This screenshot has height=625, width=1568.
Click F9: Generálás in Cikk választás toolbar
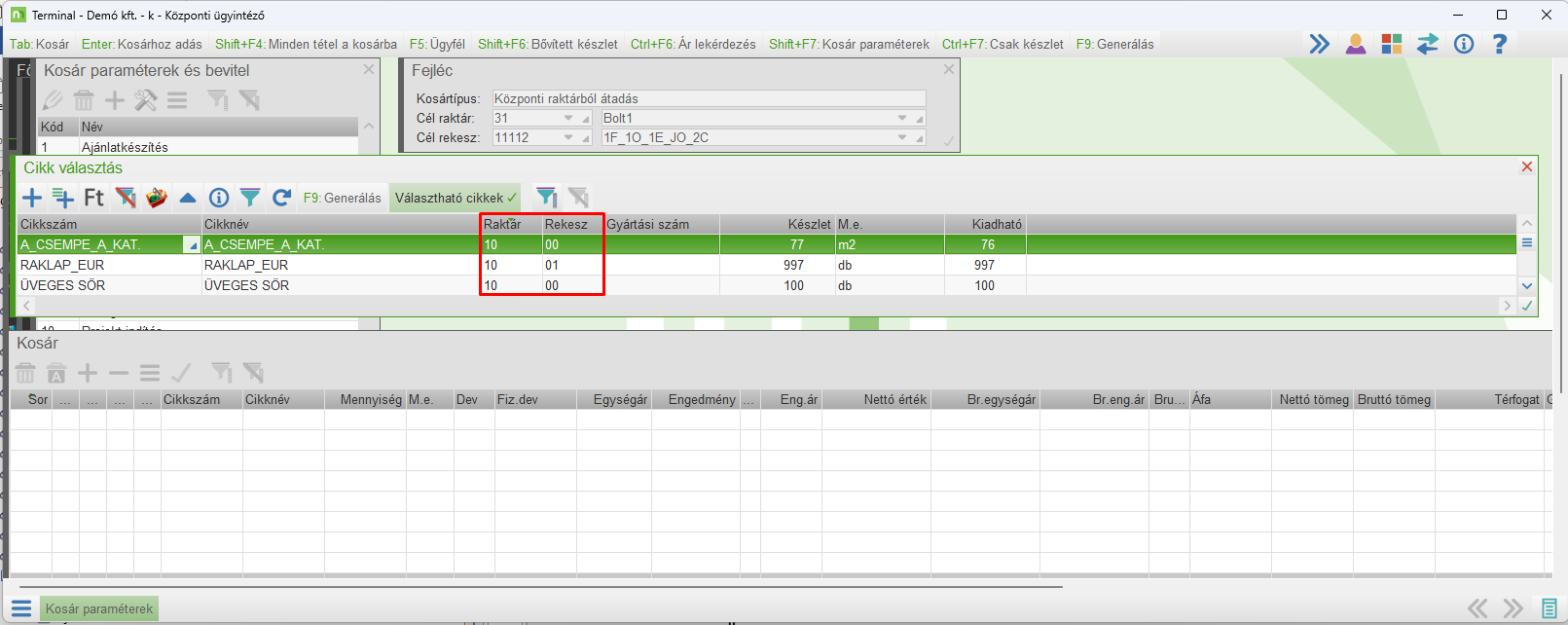[x=343, y=198]
